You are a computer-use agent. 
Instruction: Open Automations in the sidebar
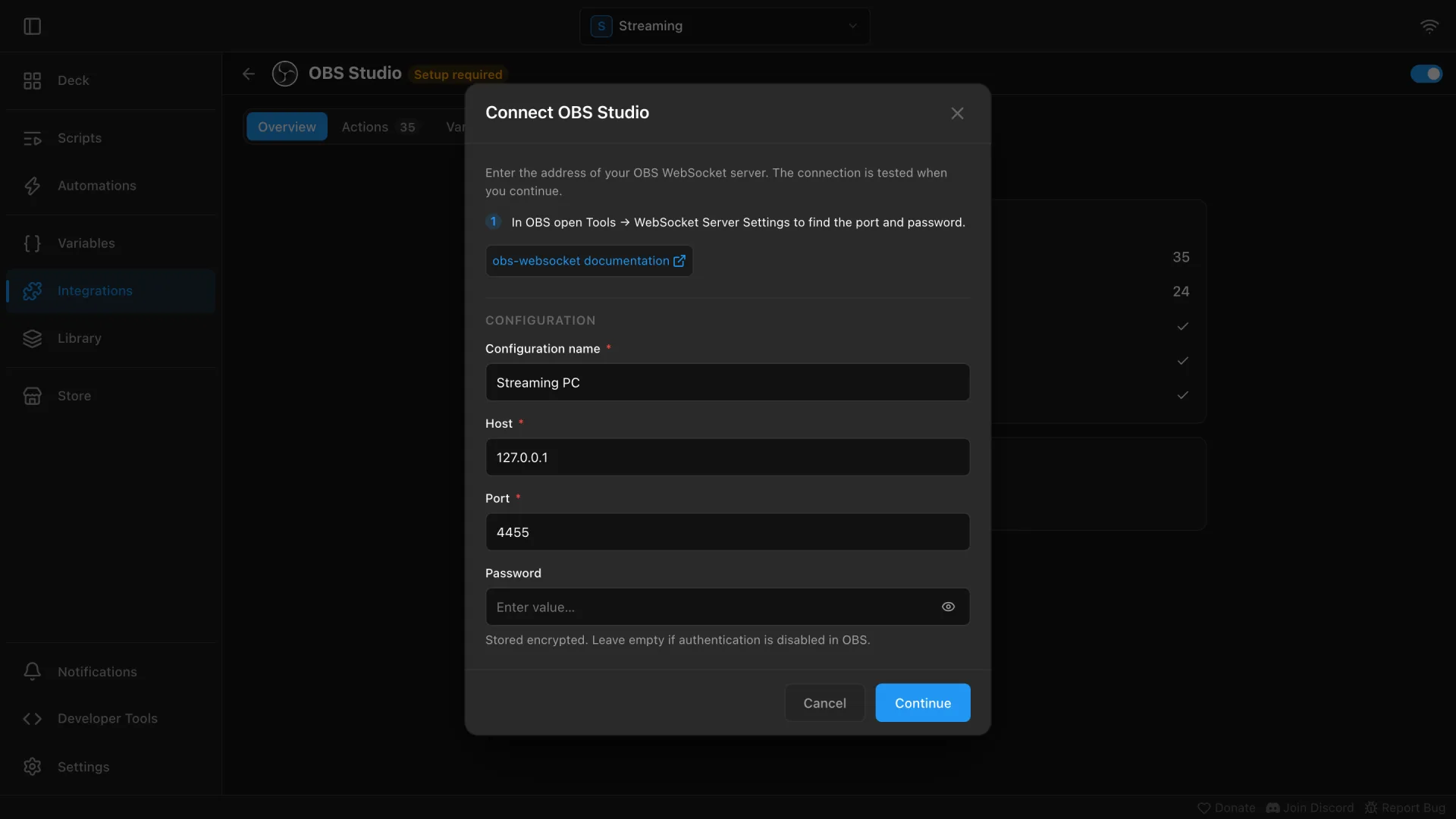pyautogui.click(x=111, y=186)
